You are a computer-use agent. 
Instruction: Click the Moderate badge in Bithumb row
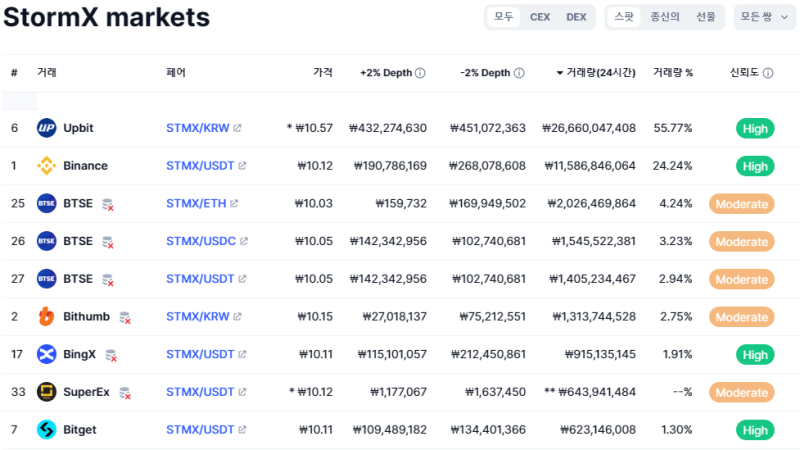click(x=741, y=317)
